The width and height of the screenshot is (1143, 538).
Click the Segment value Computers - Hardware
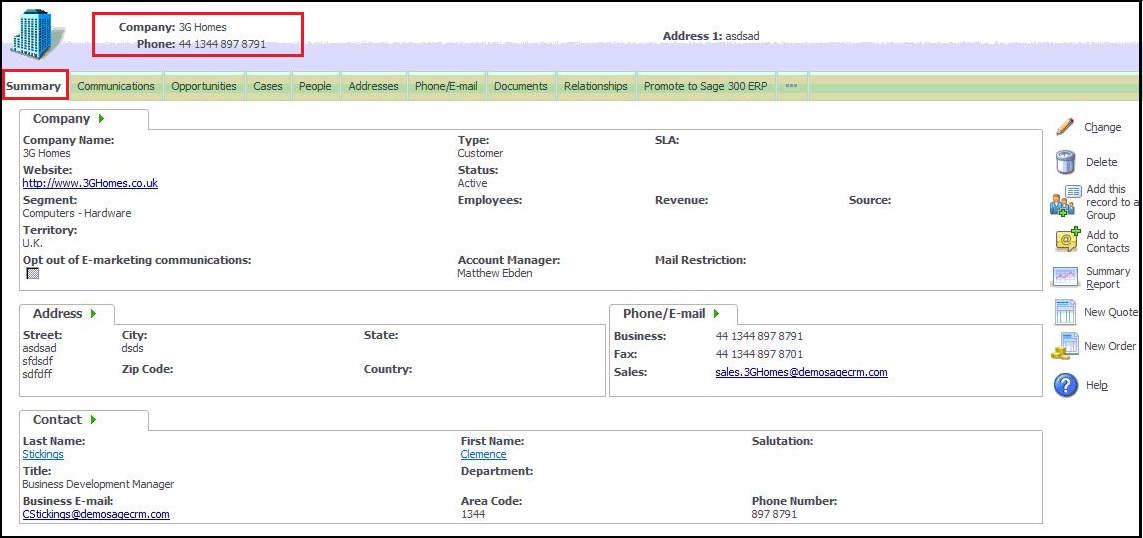click(x=77, y=213)
